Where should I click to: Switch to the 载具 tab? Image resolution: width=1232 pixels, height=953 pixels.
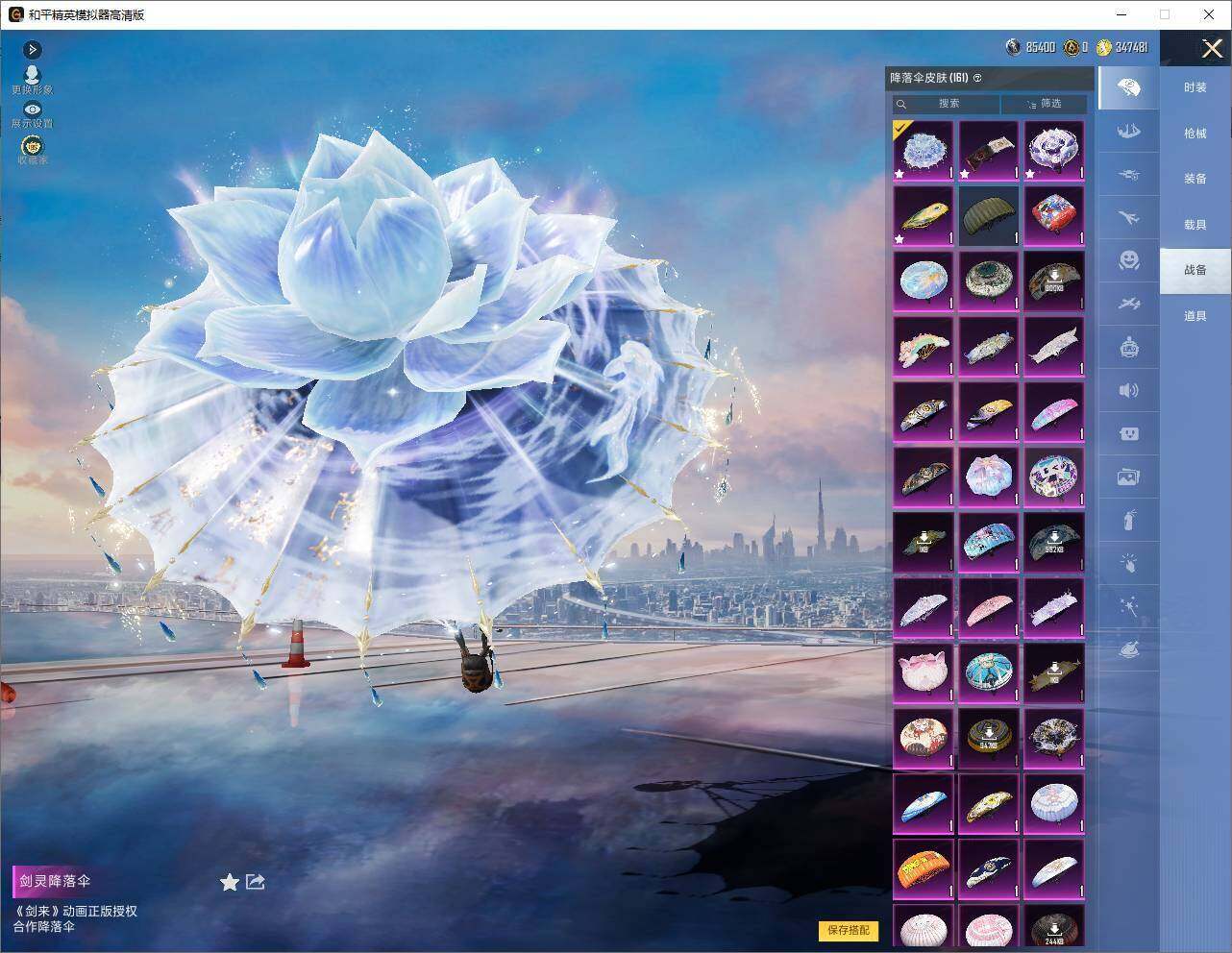(1195, 225)
